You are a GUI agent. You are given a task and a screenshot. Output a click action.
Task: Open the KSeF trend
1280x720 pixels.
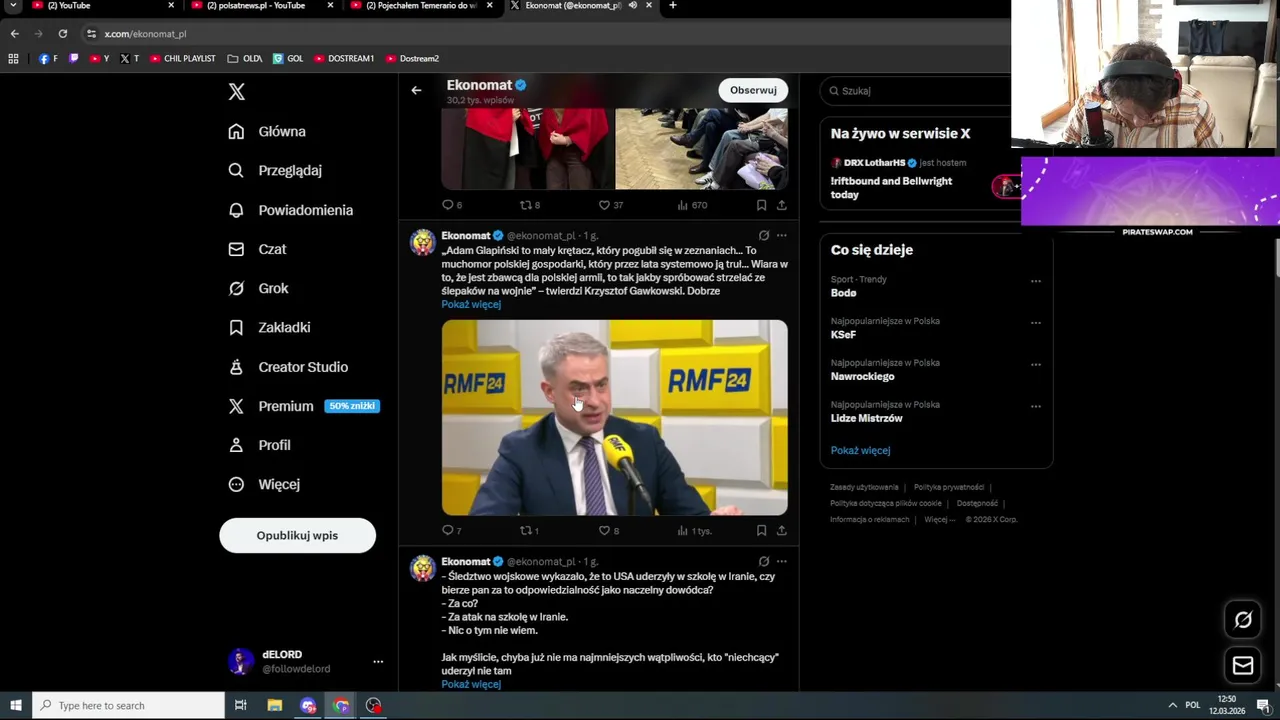coord(843,335)
